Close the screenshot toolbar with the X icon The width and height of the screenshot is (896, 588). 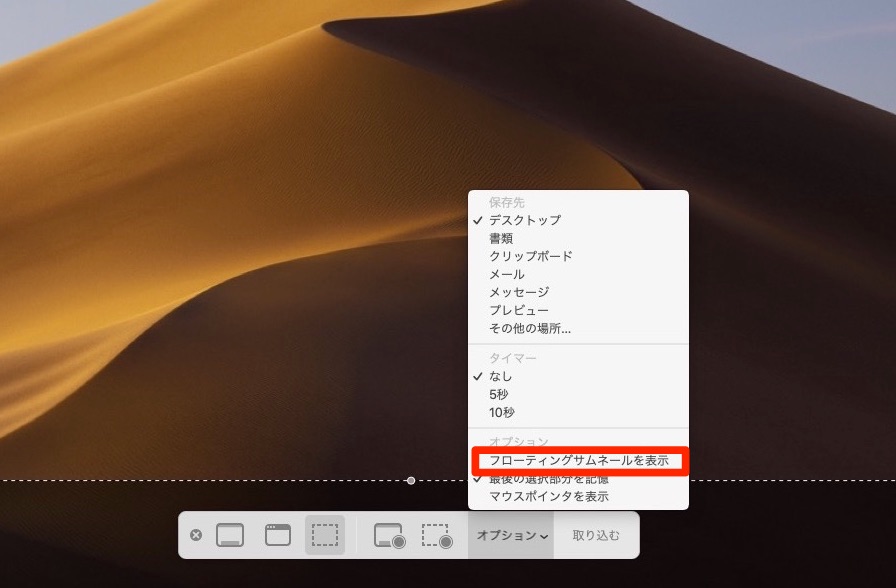(196, 535)
